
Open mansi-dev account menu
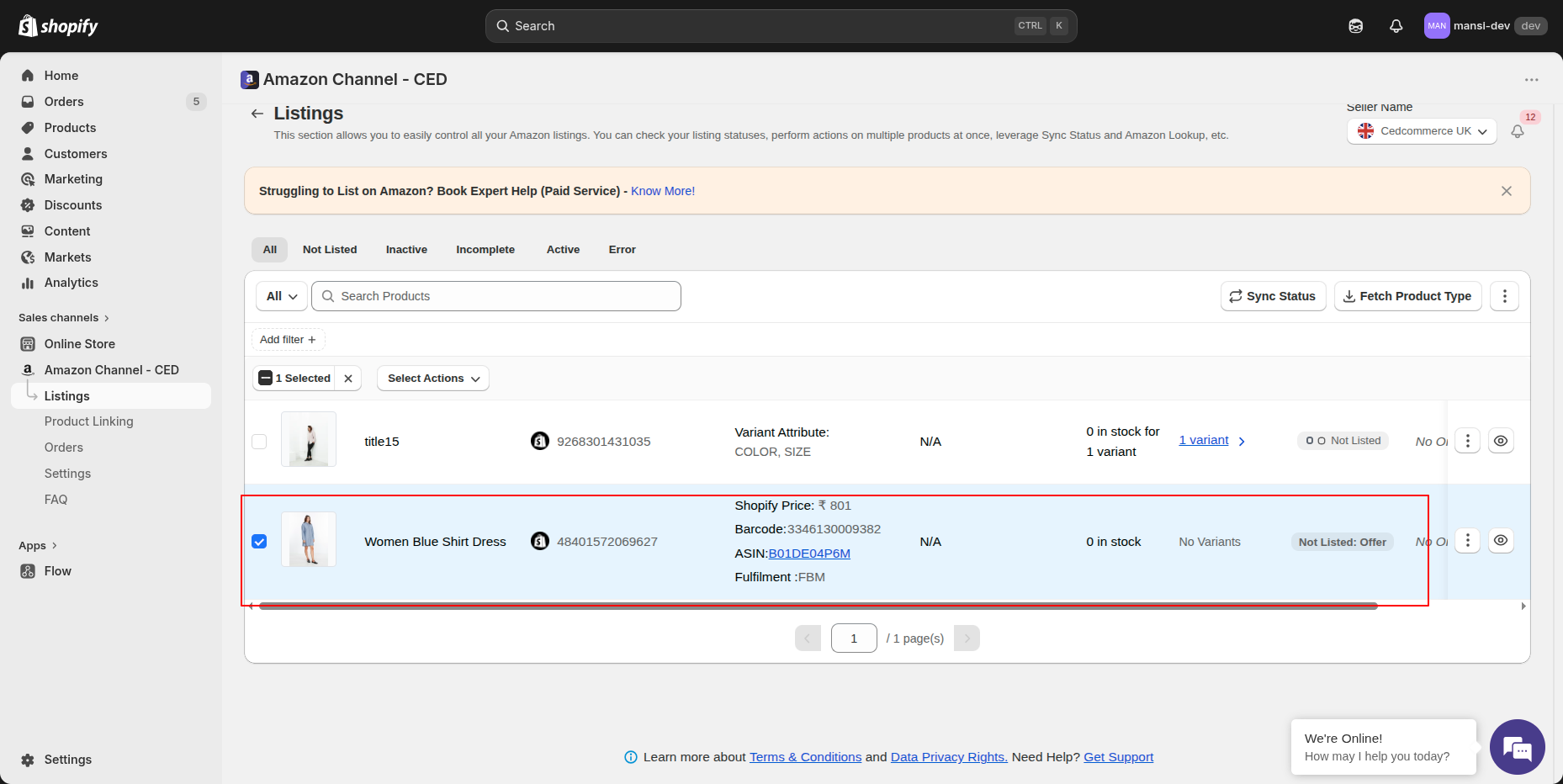coord(1486,26)
